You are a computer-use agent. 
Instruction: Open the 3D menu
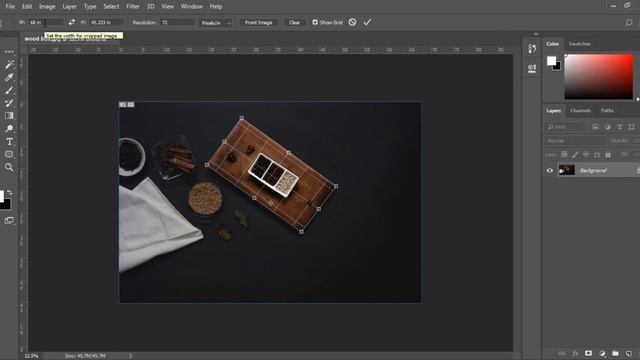(150, 7)
